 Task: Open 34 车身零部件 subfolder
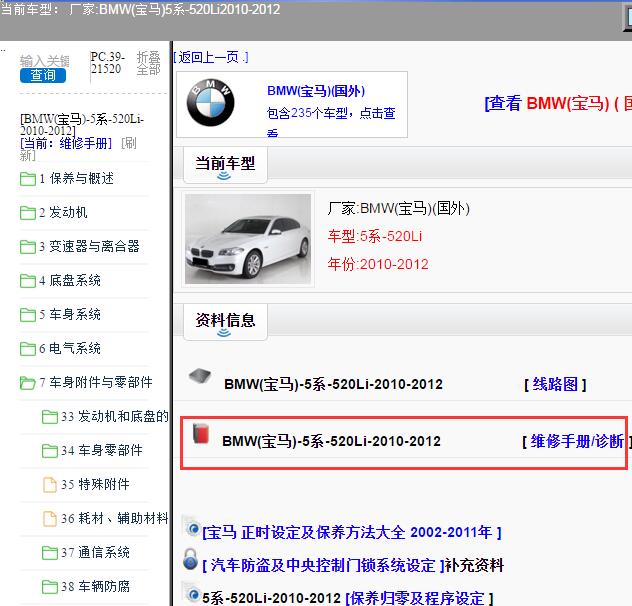pyautogui.click(x=102, y=450)
